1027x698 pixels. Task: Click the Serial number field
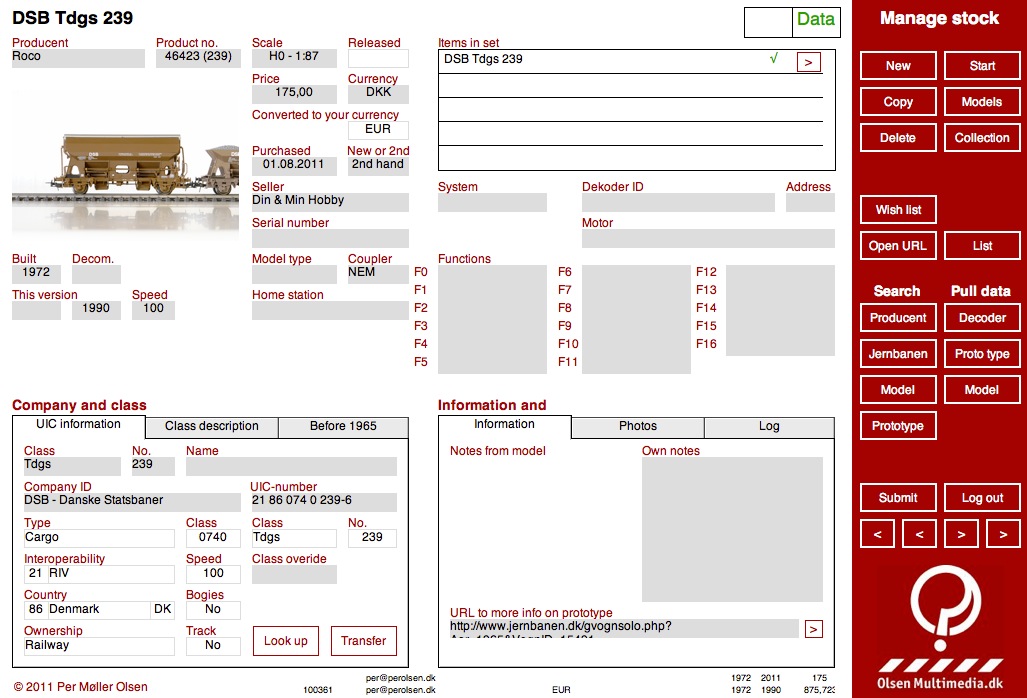click(330, 238)
